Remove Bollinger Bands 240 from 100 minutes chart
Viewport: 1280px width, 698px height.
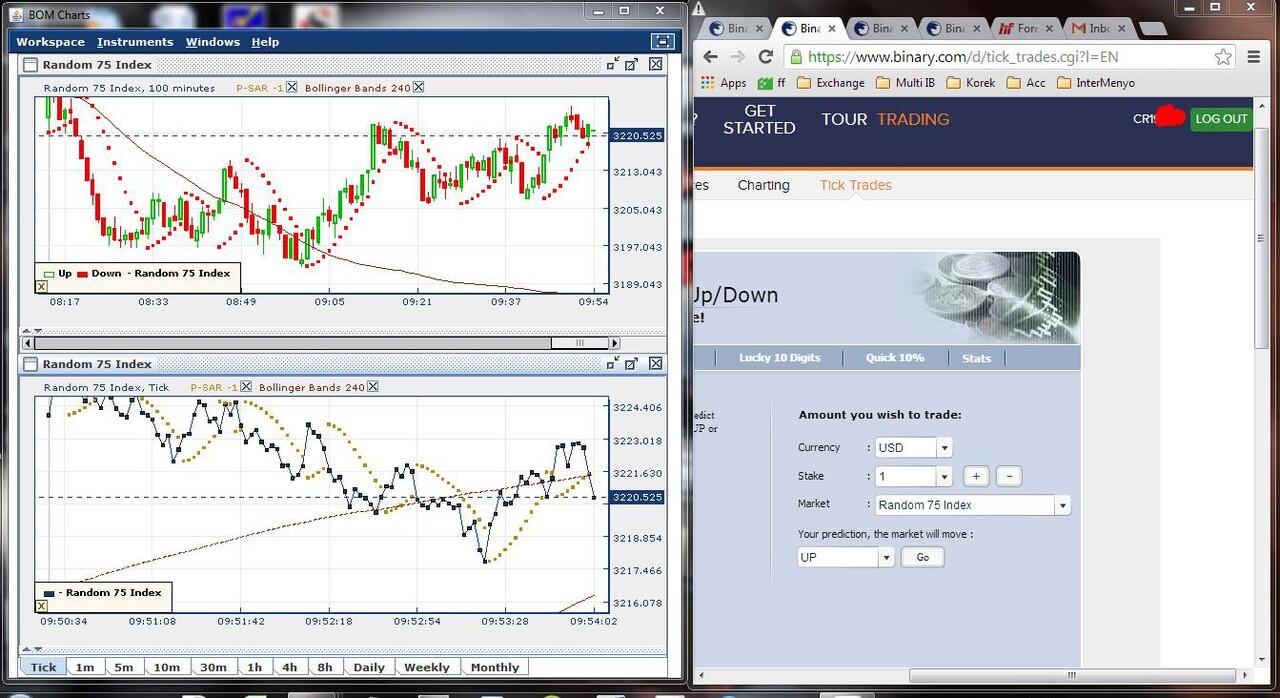418,87
